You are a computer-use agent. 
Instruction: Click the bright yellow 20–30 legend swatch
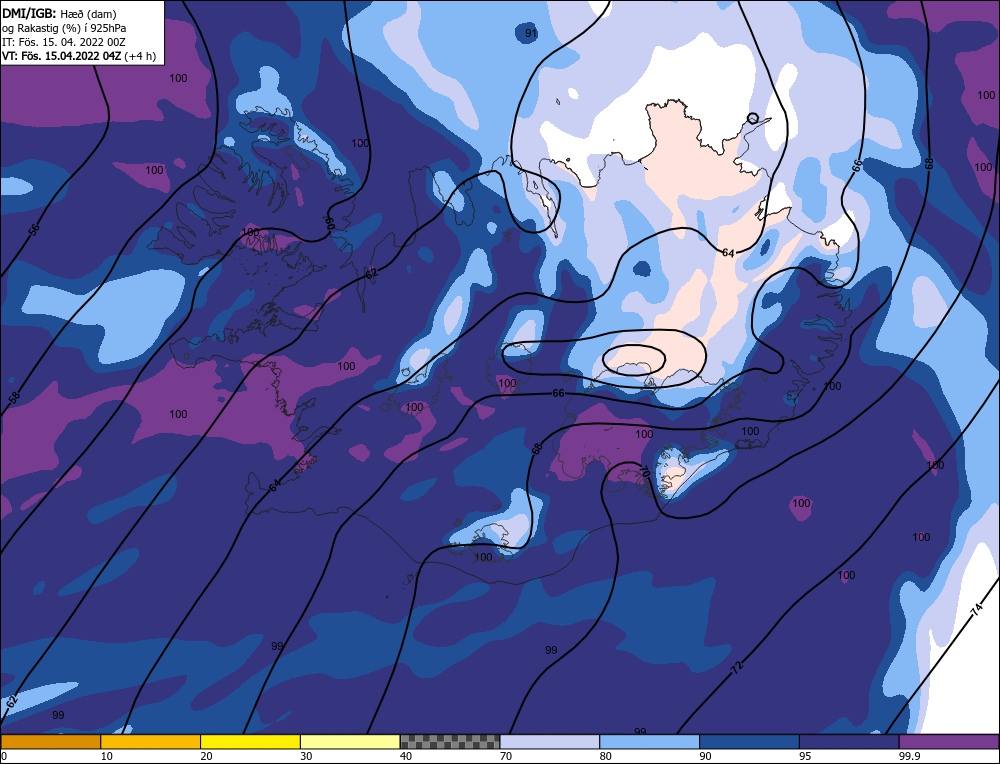pos(250,741)
